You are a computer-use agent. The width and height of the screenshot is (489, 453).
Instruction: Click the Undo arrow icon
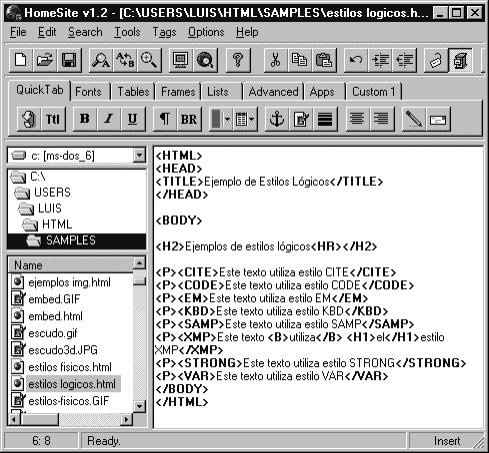pyautogui.click(x=356, y=60)
